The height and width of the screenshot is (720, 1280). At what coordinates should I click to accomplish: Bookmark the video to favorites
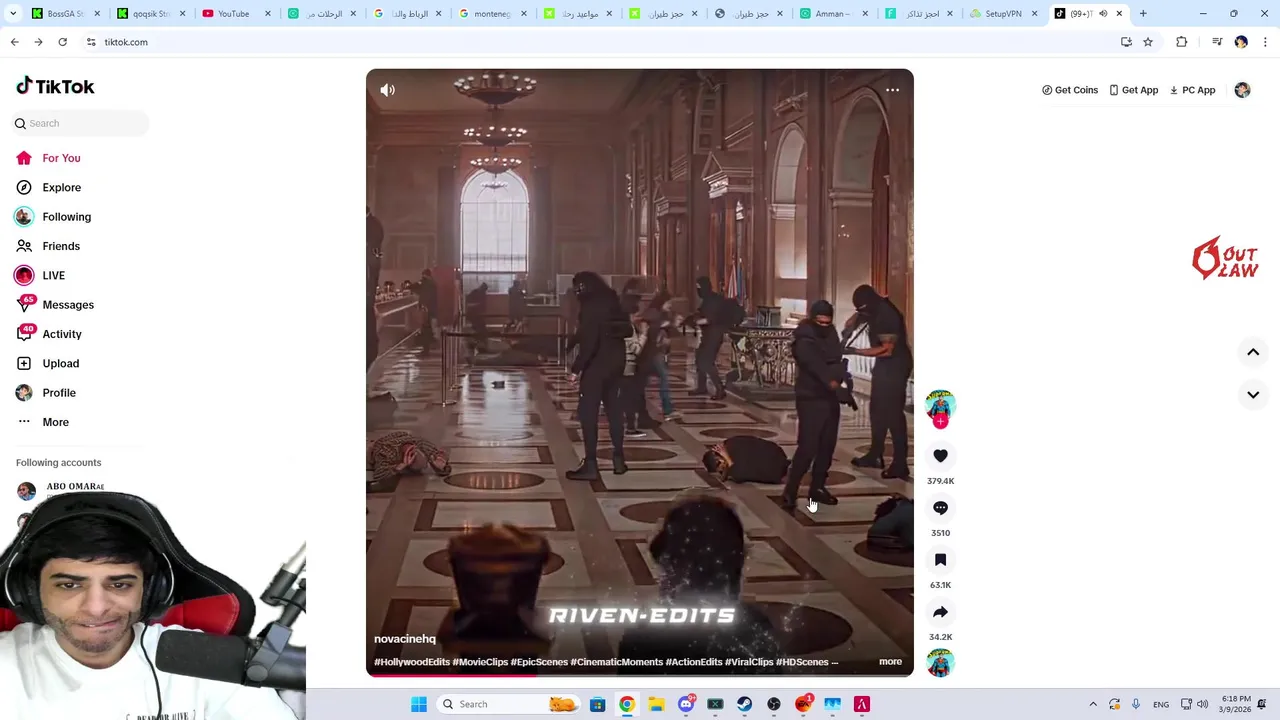click(x=940, y=560)
